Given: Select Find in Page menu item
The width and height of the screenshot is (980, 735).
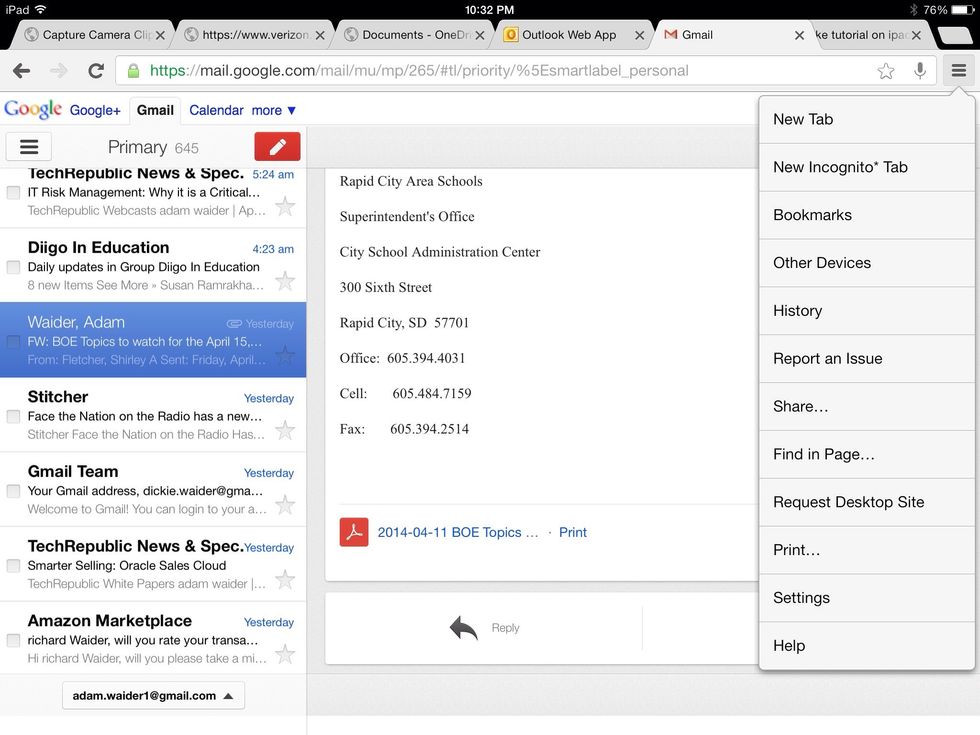Looking at the screenshot, I should tap(824, 454).
